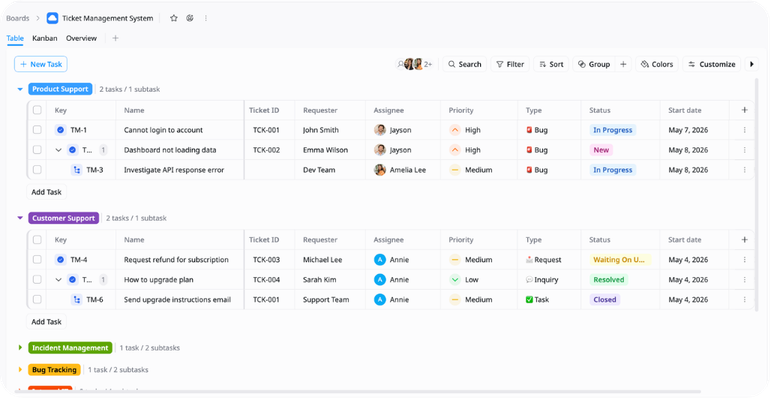Click Add Task under Customer Support
The image size is (771, 398).
click(x=46, y=322)
